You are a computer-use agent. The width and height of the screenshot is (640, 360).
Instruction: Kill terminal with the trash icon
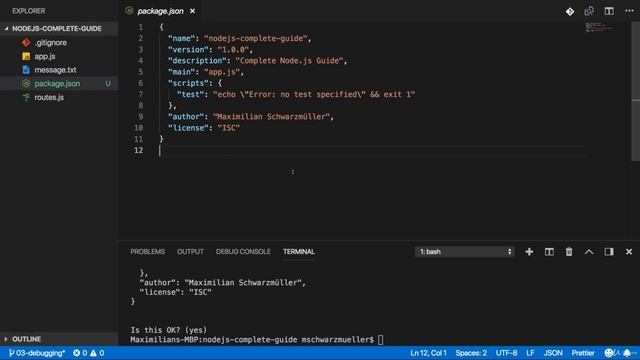(x=569, y=252)
